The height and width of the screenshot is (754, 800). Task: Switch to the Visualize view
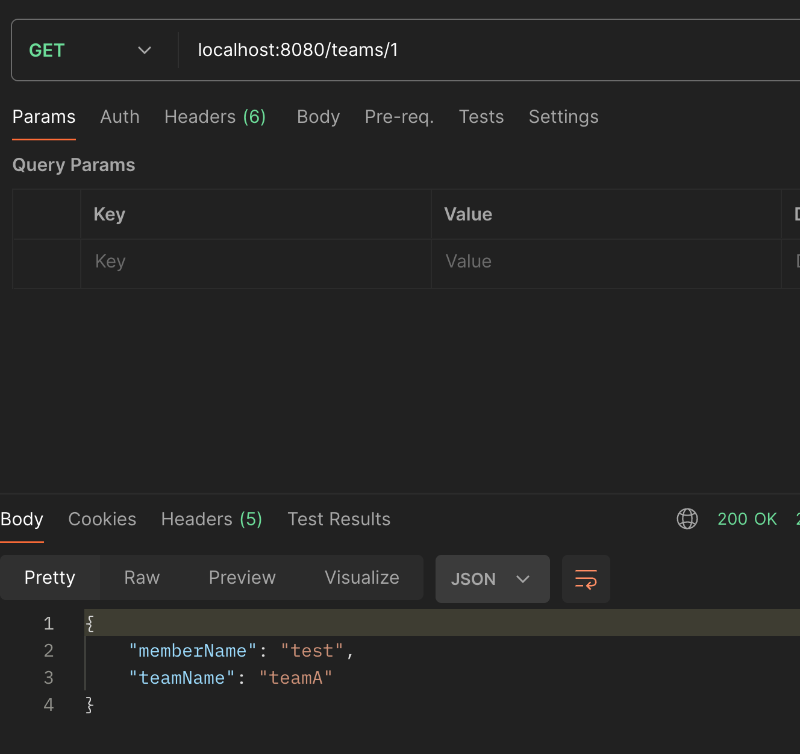(362, 577)
